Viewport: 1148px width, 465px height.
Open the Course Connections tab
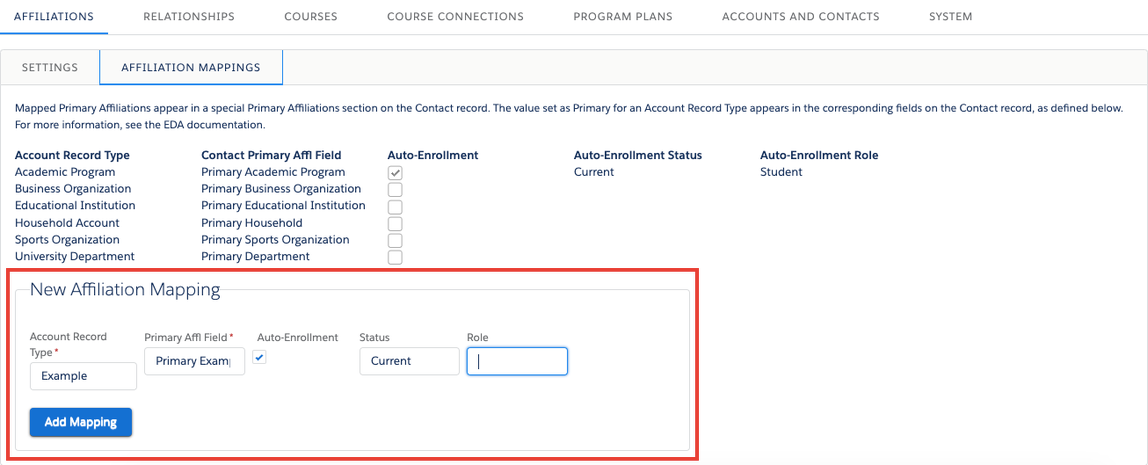point(455,17)
